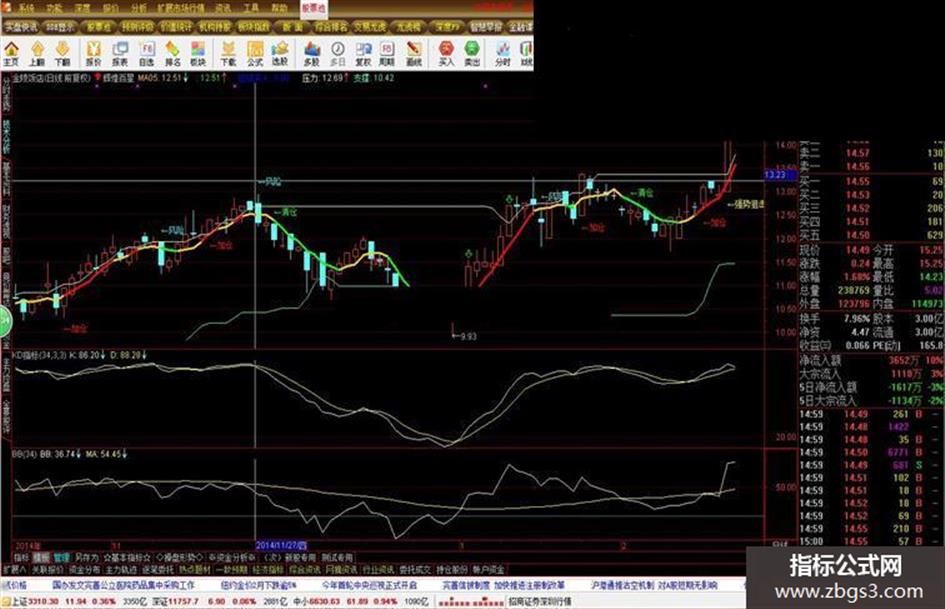Open the 扩展市场行情 menu
The image size is (945, 609).
coord(181,8)
